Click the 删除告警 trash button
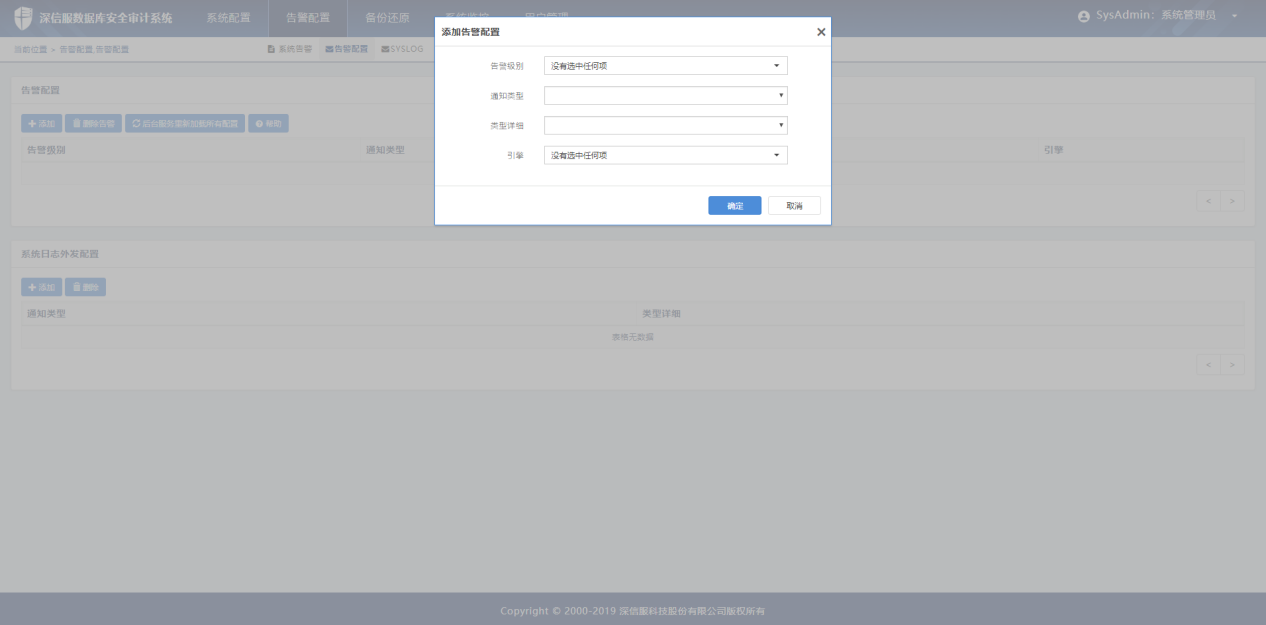Screen dimensions: 1266x625 point(92,124)
